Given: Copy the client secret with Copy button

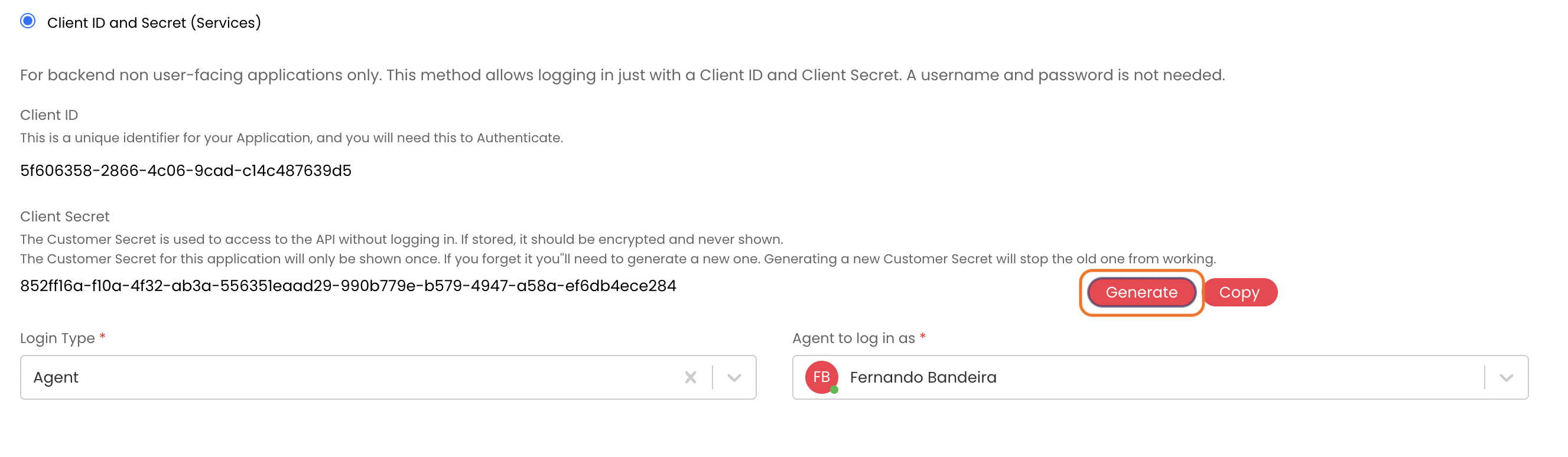Looking at the screenshot, I should tap(1239, 293).
